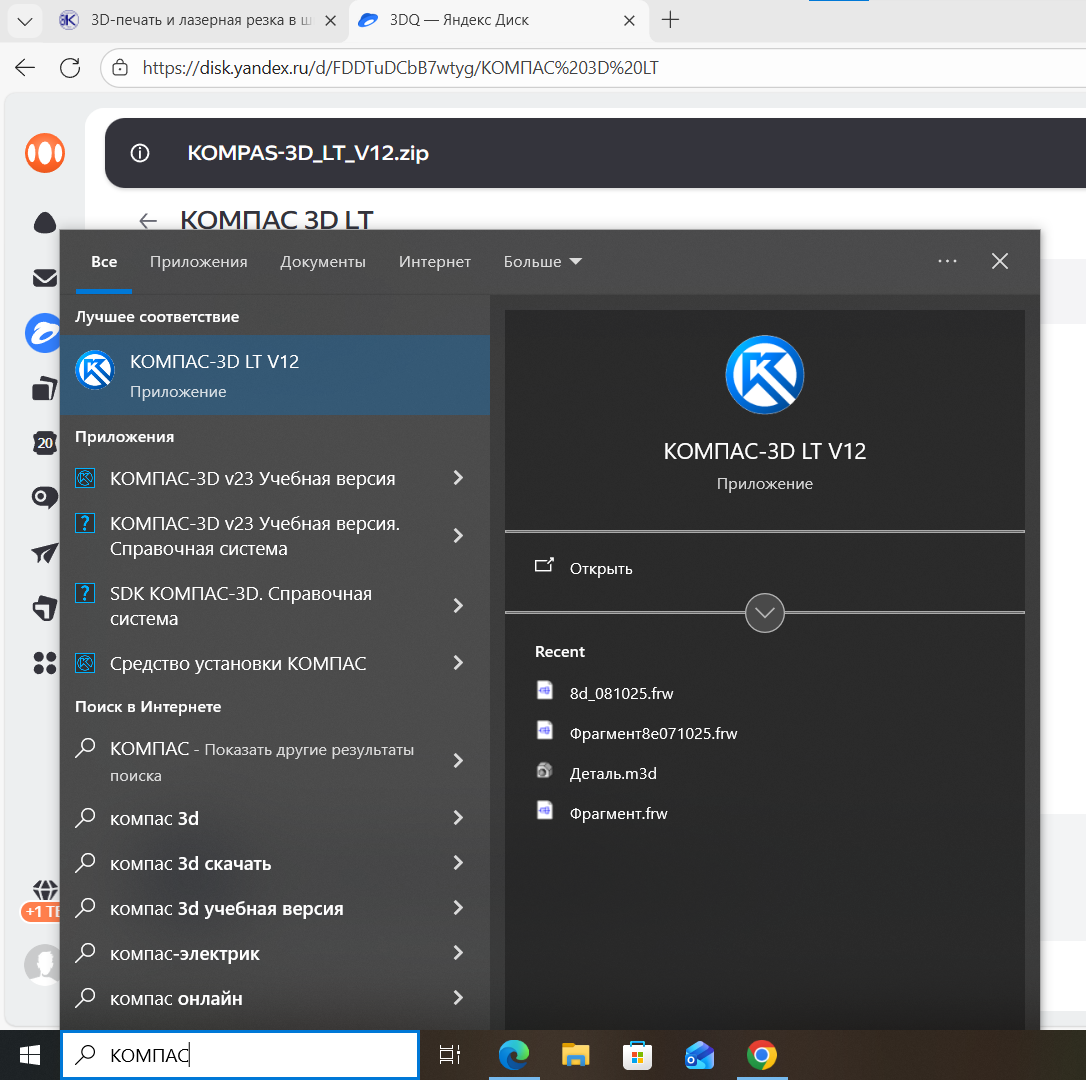
Task: Open a new browser tab with plus button
Action: tap(670, 20)
